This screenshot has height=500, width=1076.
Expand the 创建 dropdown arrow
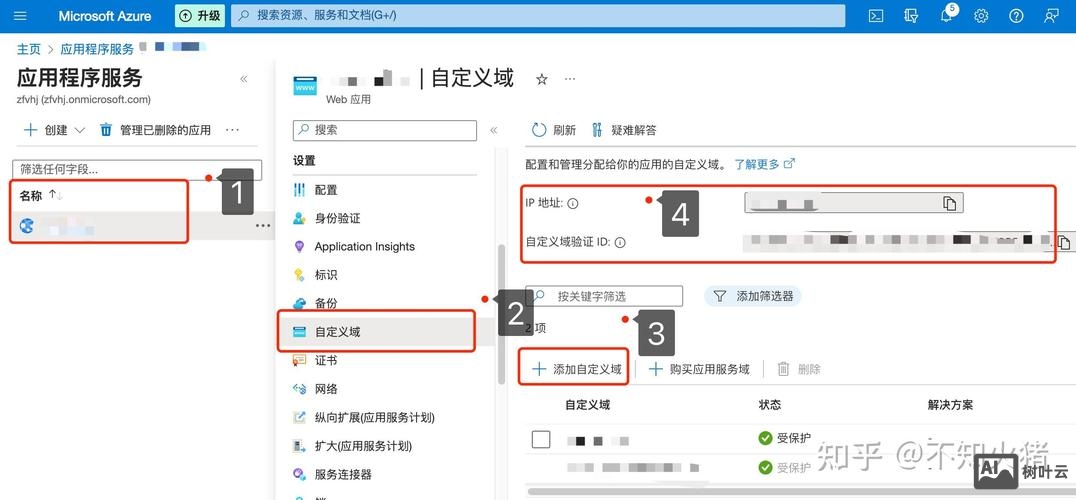79,130
